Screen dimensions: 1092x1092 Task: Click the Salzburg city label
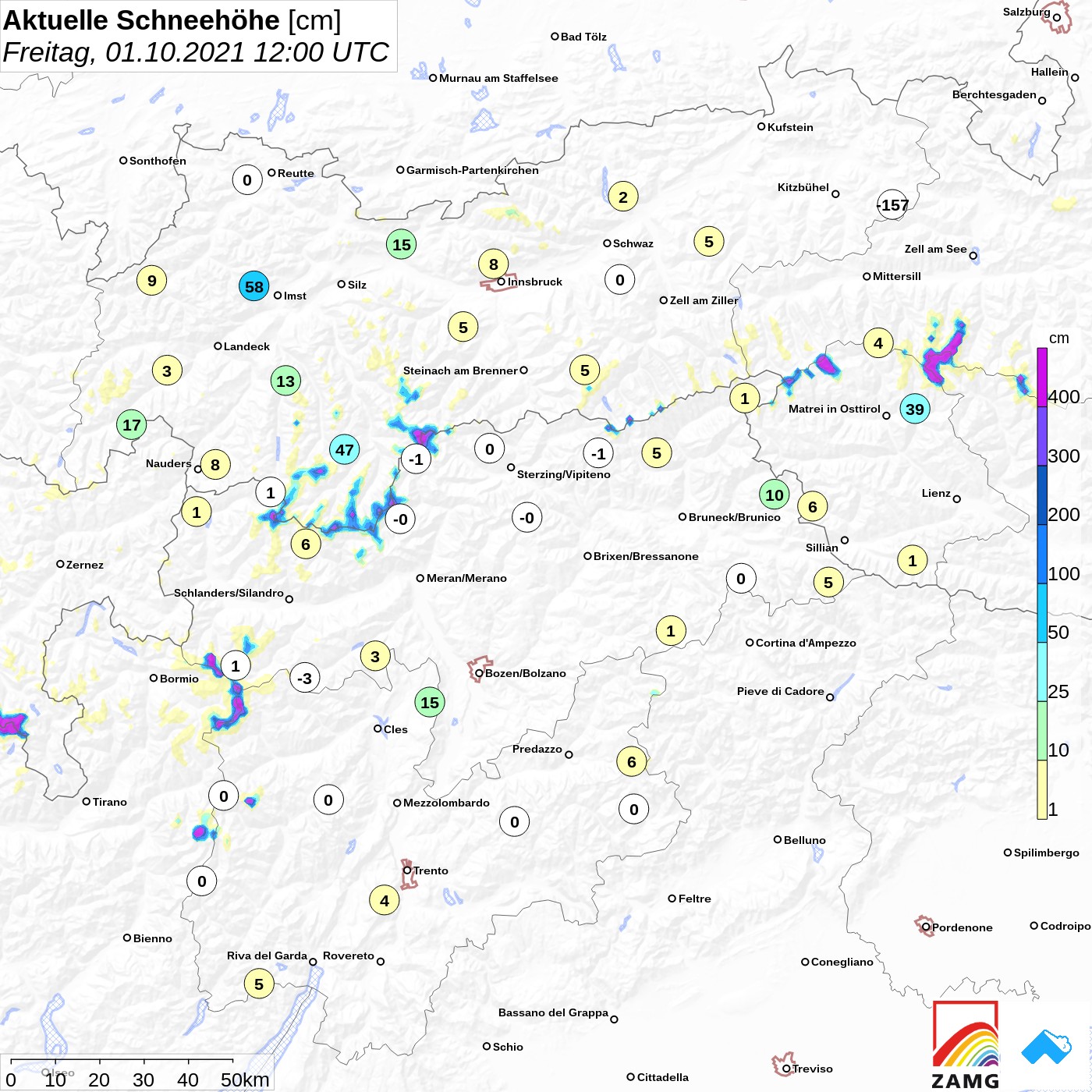coord(1026,12)
